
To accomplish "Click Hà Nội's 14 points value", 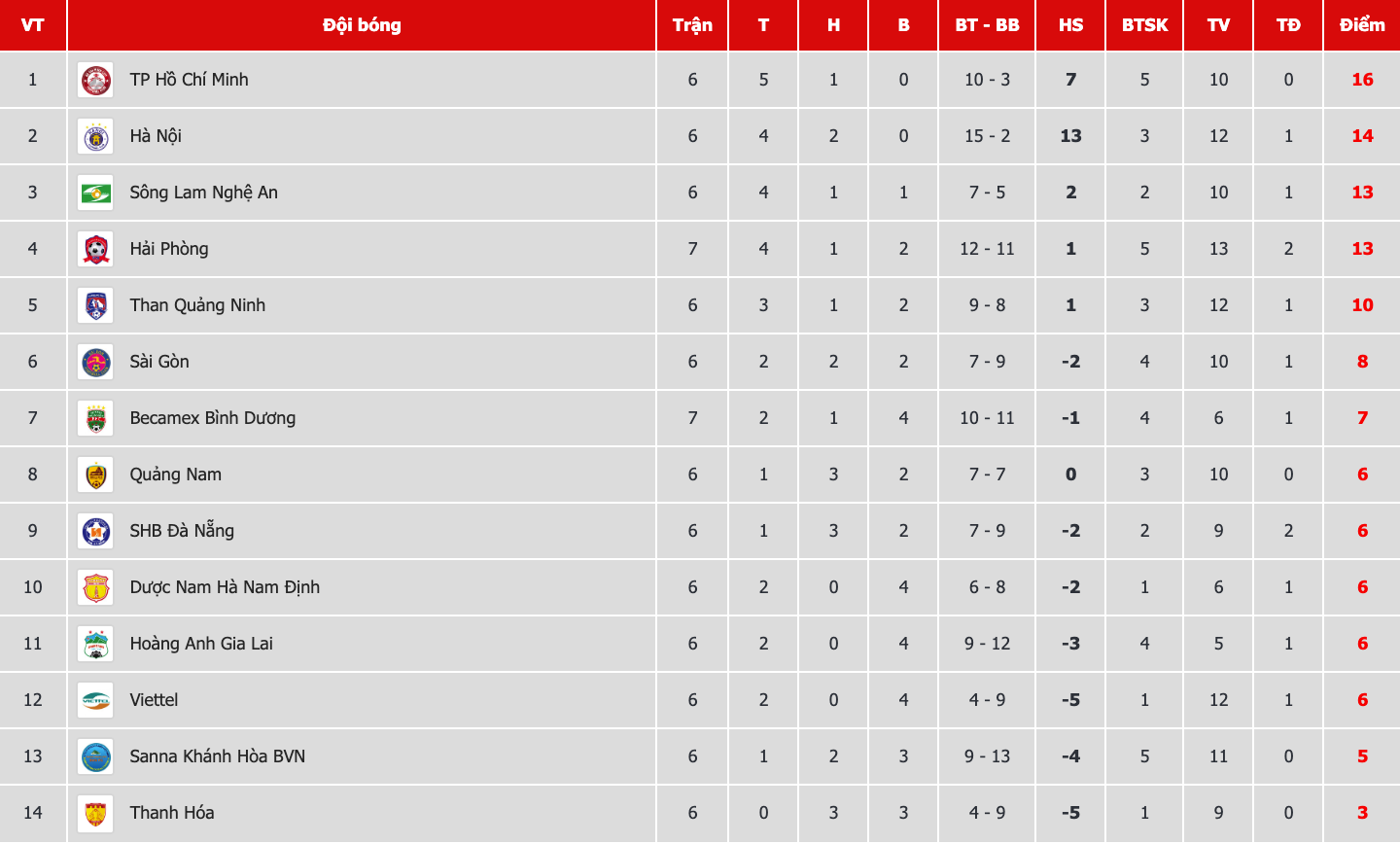I will tap(1362, 136).
